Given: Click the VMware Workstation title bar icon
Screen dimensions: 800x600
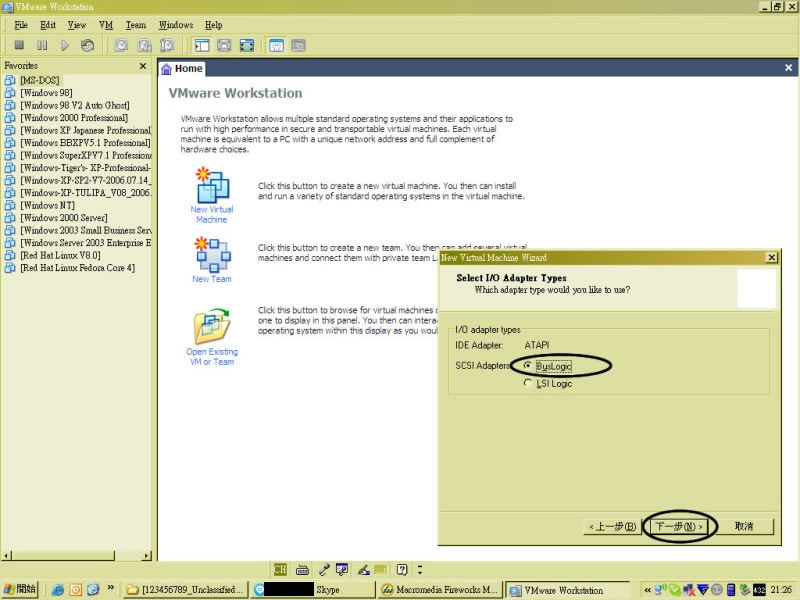Looking at the screenshot, I should point(7,7).
